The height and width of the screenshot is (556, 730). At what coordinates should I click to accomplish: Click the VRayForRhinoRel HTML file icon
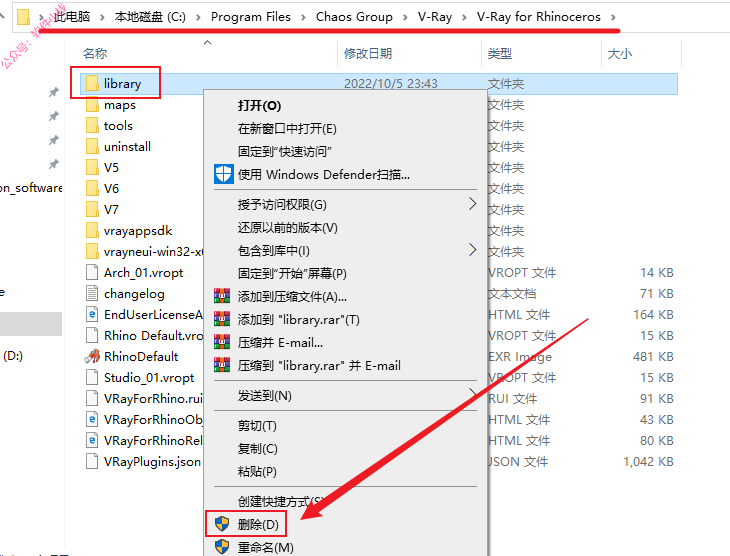[x=92, y=440]
